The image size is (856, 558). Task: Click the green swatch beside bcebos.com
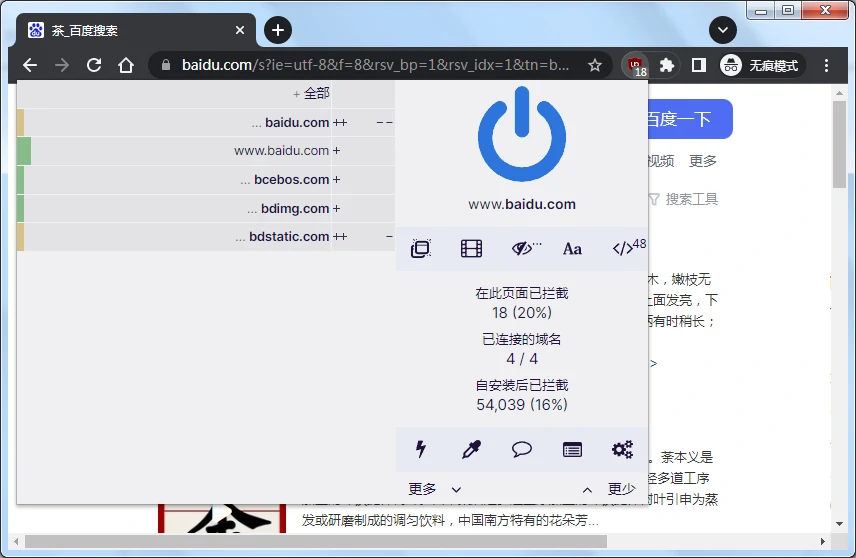[x=20, y=180]
